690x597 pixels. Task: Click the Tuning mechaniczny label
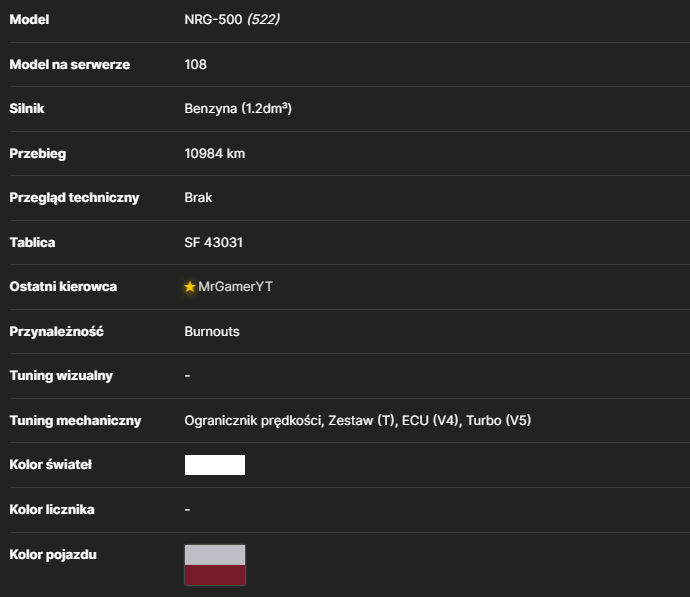pyautogui.click(x=75, y=421)
